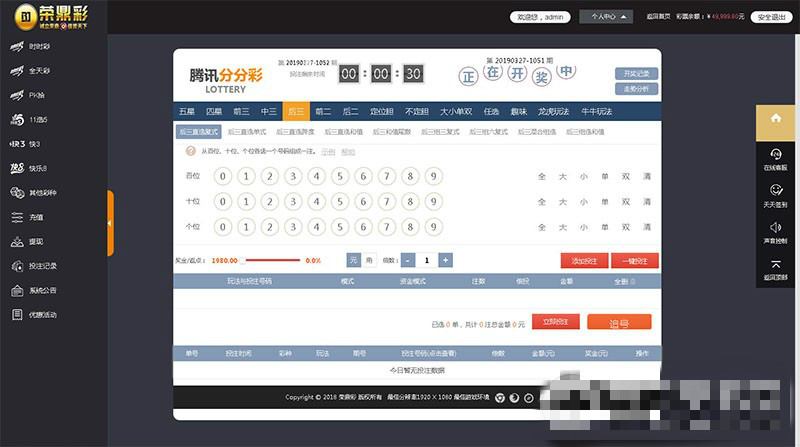This screenshot has height=447, width=800.
Task: Click the 立即投注 button
Action: click(x=556, y=321)
